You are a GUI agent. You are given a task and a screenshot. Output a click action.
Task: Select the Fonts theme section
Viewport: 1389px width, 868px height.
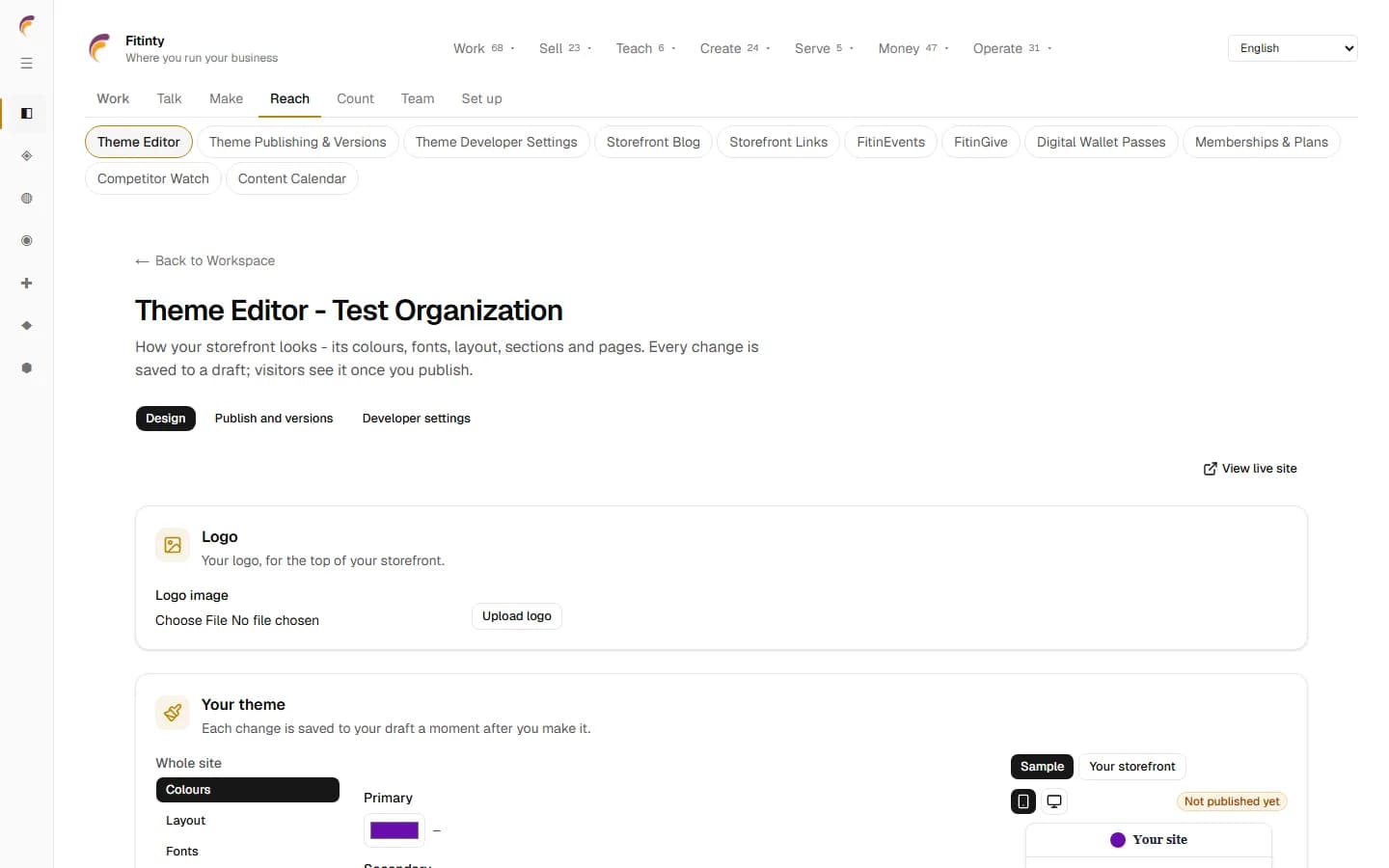248,852
